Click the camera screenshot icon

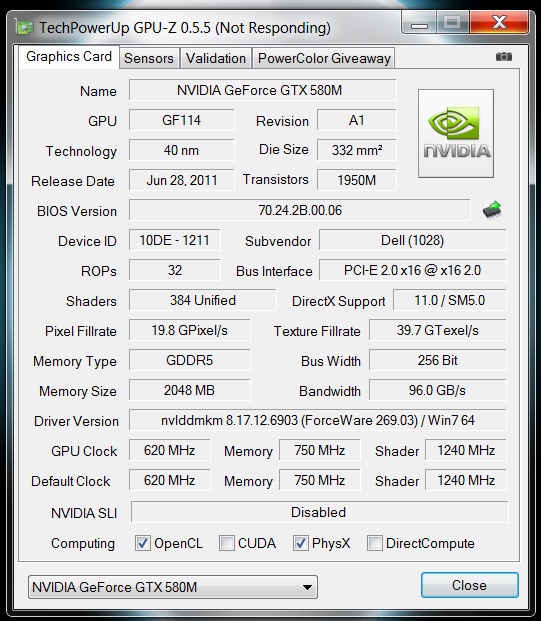[503, 57]
